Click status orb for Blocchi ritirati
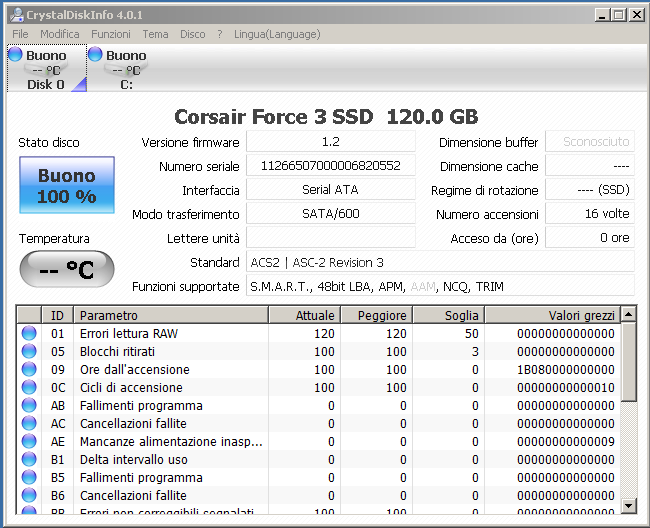Viewport: 650px width, 528px height. tap(29, 351)
